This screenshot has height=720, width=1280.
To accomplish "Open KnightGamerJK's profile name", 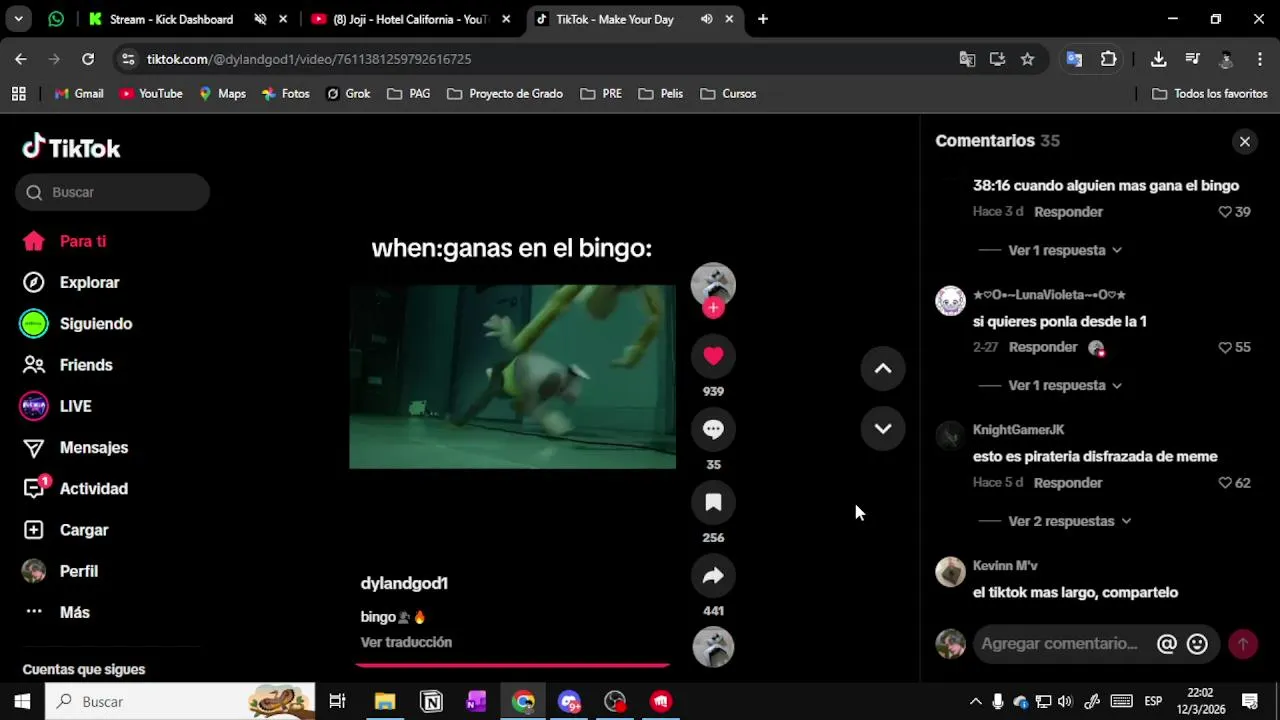I will (1018, 430).
